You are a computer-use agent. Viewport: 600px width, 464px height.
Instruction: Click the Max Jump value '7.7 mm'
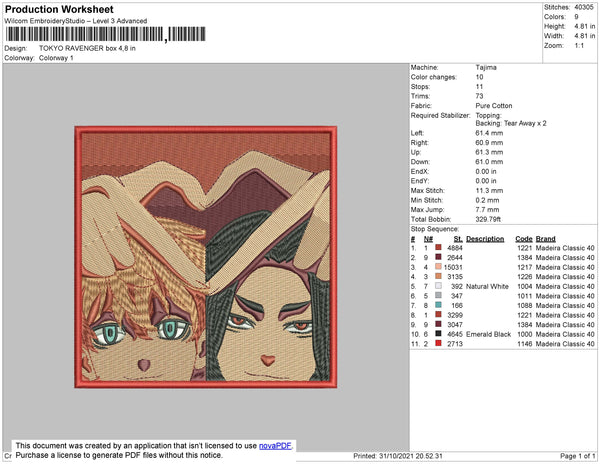click(487, 210)
